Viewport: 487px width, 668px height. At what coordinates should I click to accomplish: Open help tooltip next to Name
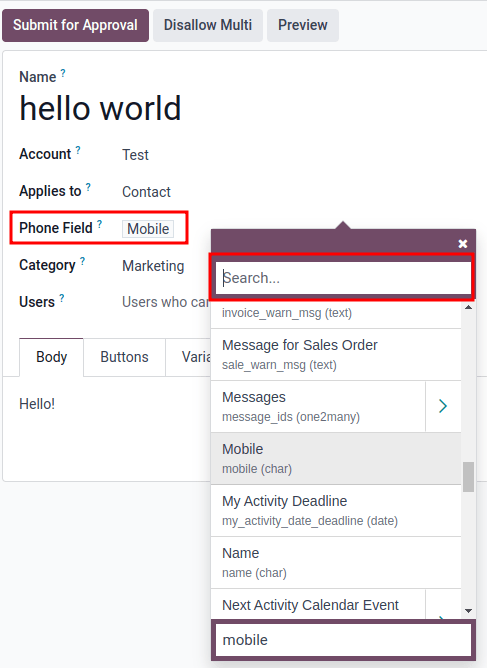(63, 73)
